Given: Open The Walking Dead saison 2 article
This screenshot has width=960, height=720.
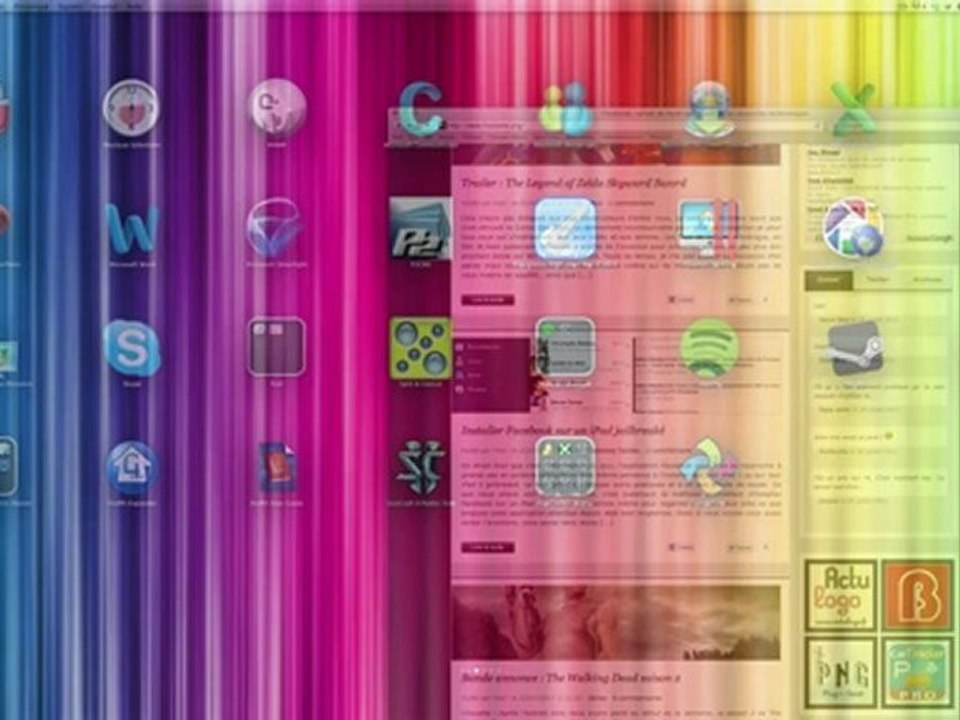Looking at the screenshot, I should coord(571,678).
